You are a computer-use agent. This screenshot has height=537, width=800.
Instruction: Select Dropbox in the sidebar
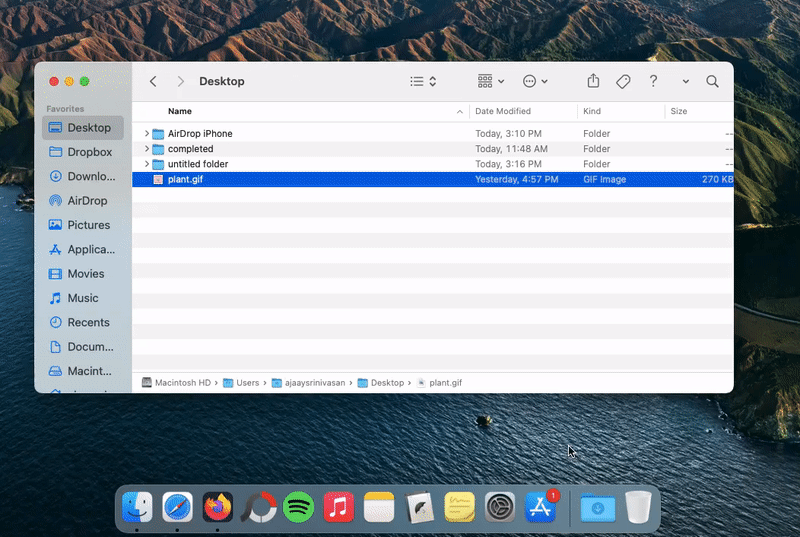click(x=89, y=152)
